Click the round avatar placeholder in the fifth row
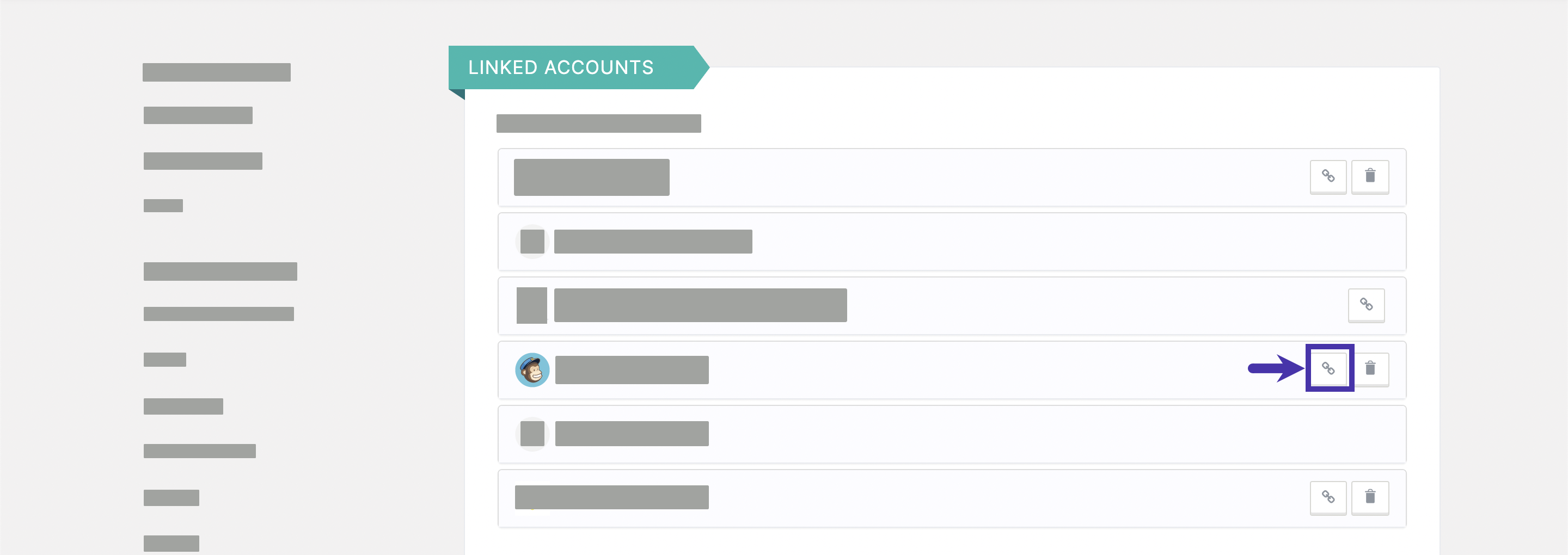The image size is (1568, 555). (532, 434)
